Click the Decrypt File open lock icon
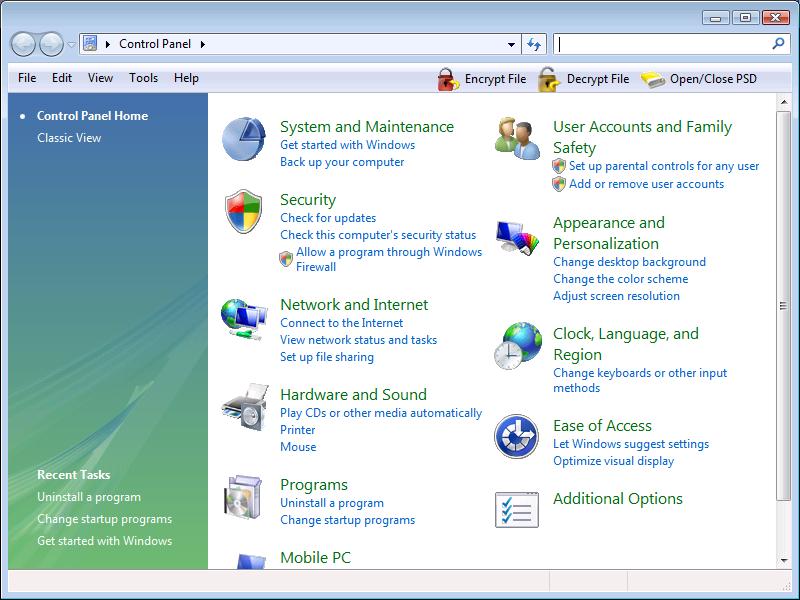 click(x=549, y=80)
